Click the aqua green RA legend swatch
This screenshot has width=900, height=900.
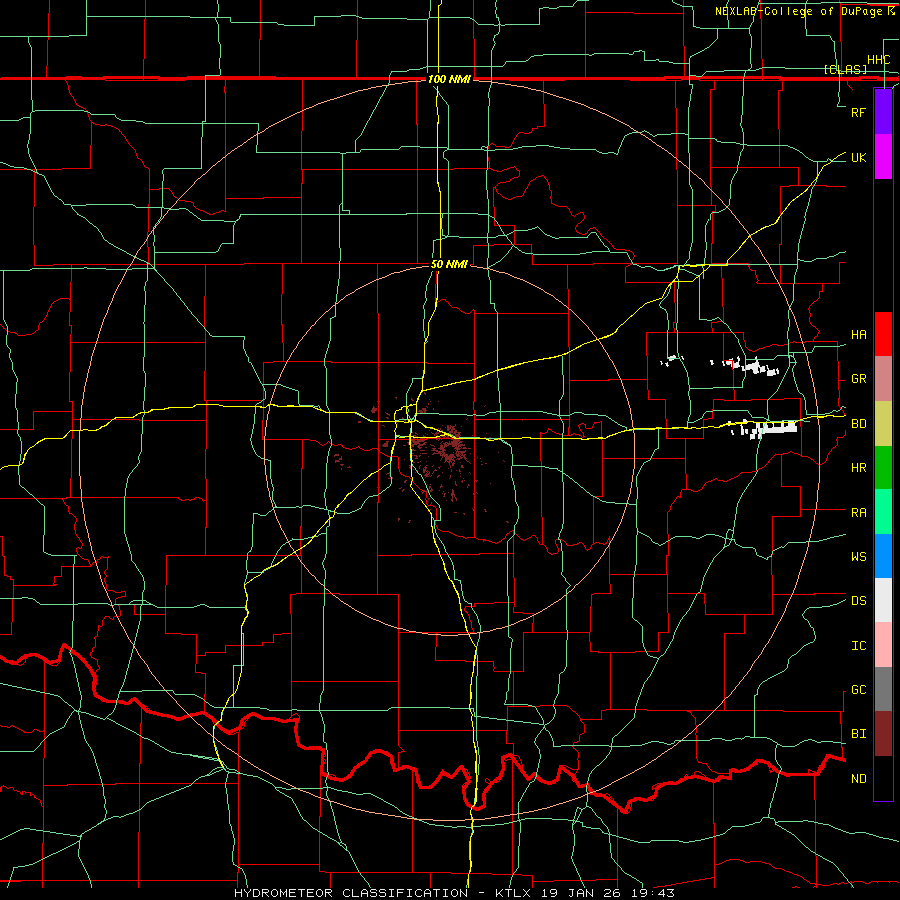pyautogui.click(x=883, y=512)
